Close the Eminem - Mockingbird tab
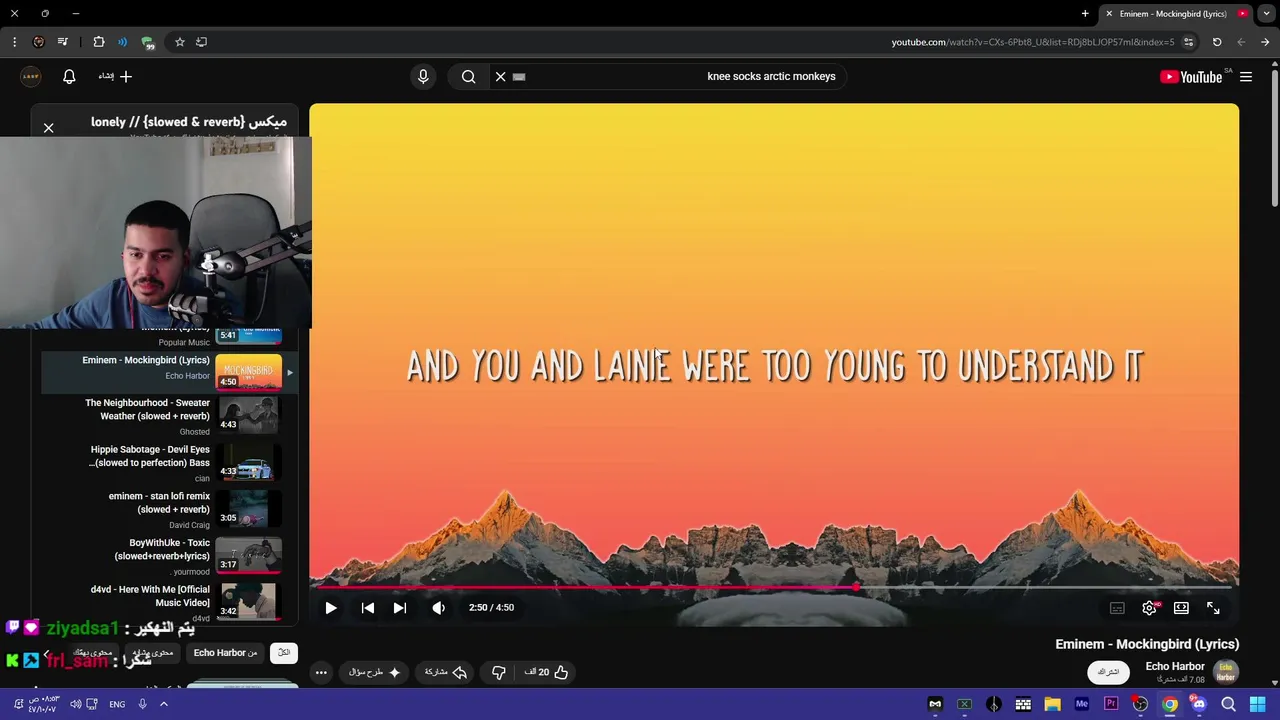This screenshot has height=720, width=1280. 1108,14
